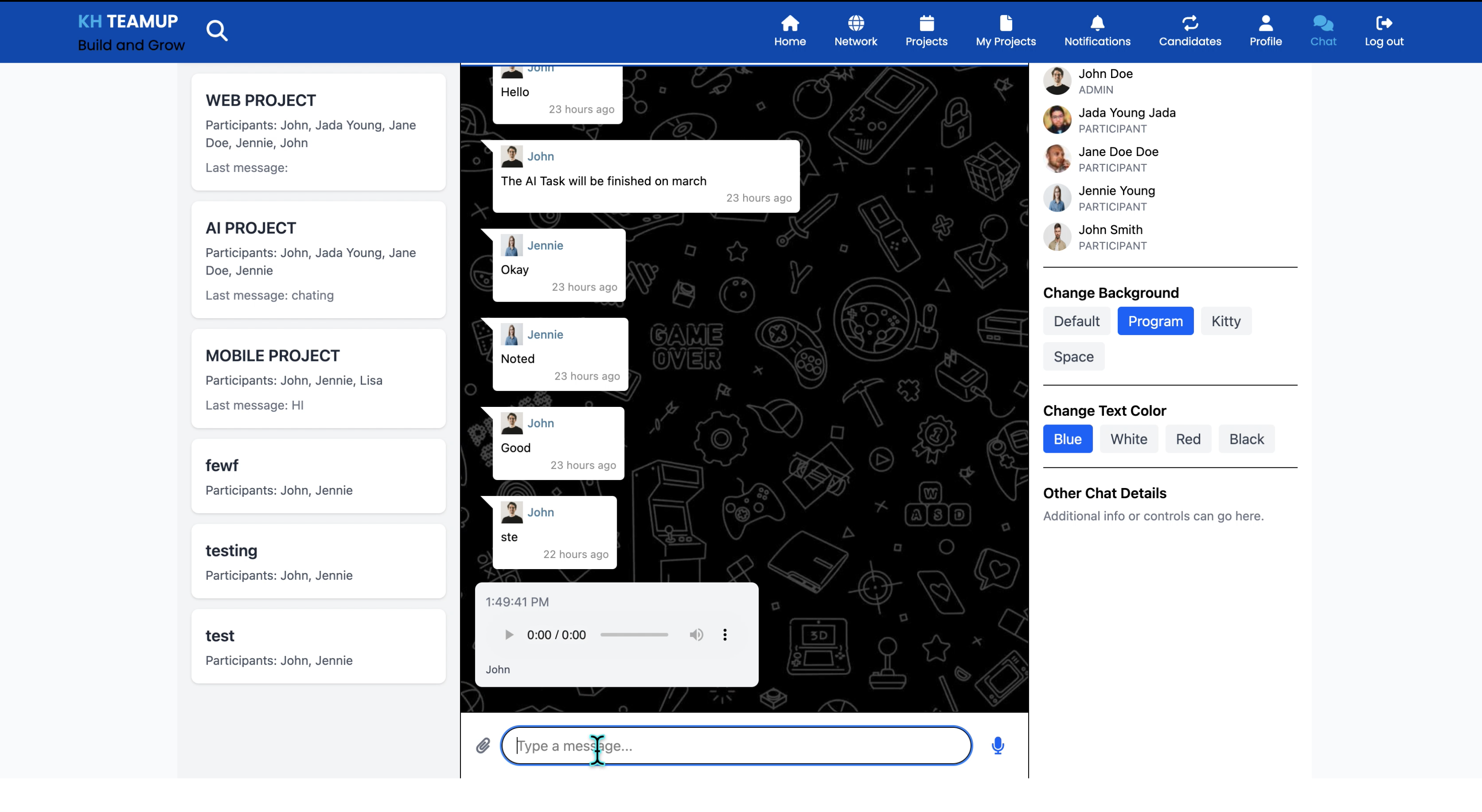
Task: Click the Log out icon
Action: coord(1384,31)
